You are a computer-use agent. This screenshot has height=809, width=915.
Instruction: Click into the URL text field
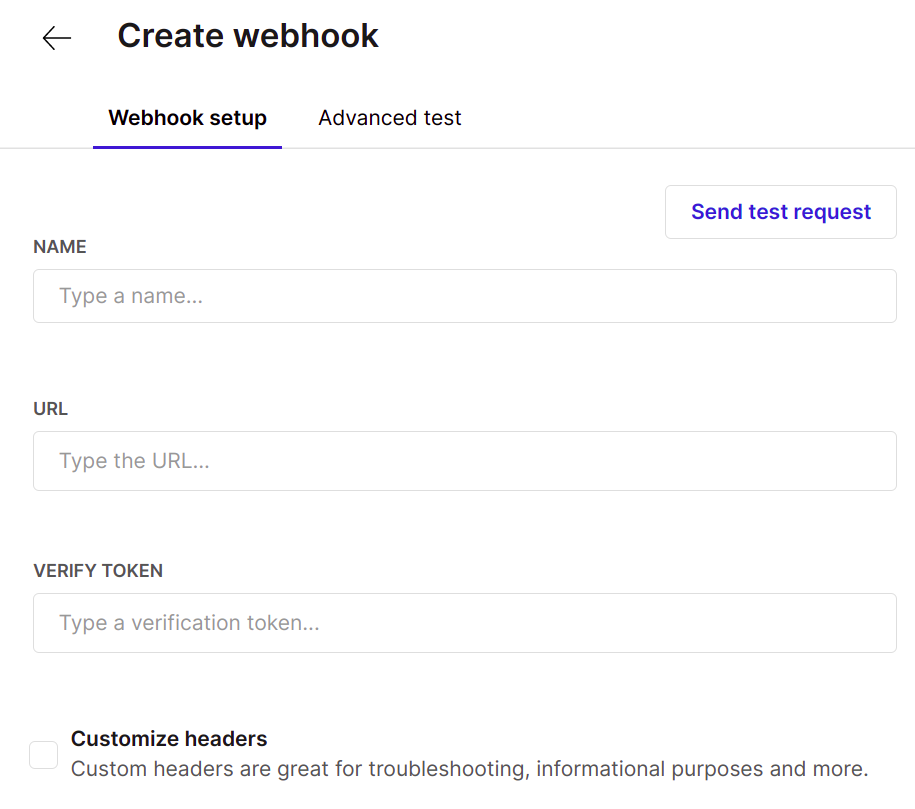(x=464, y=461)
